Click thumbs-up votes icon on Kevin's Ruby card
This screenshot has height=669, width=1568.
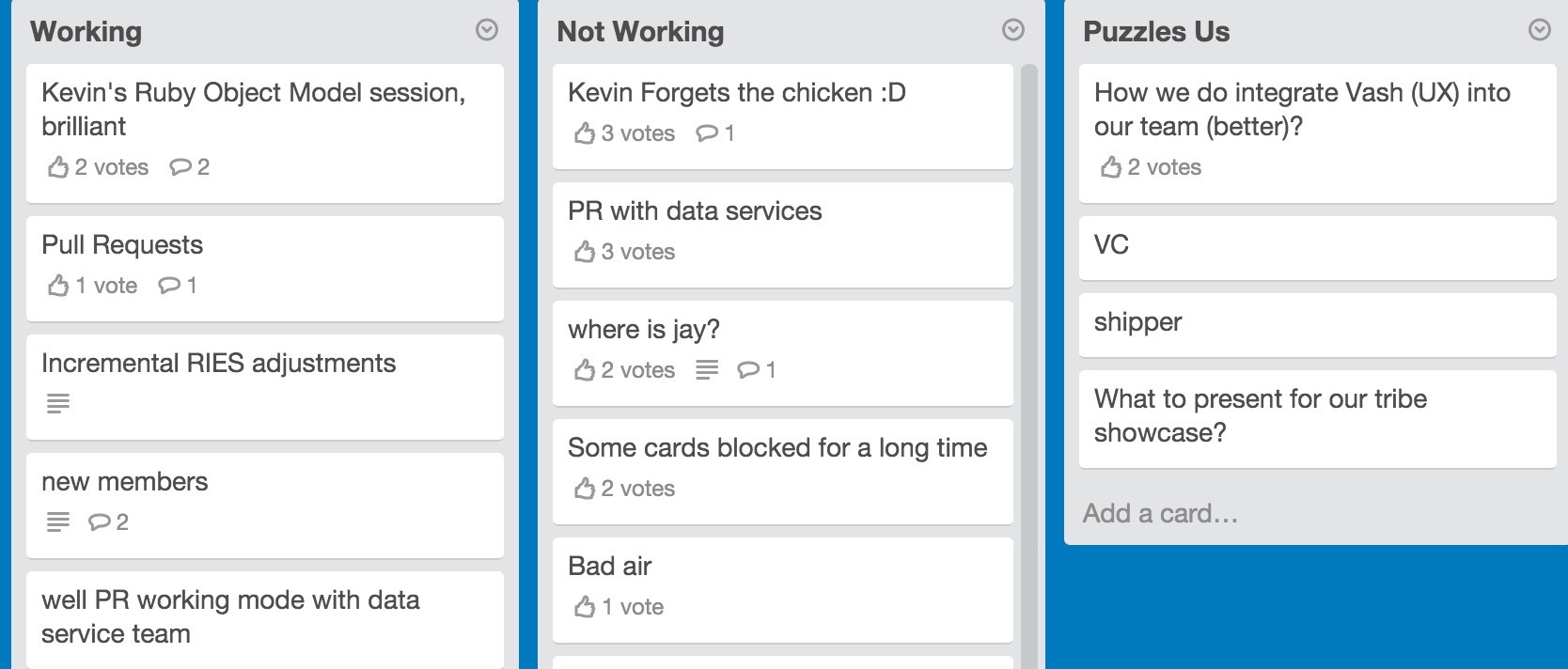(x=58, y=167)
